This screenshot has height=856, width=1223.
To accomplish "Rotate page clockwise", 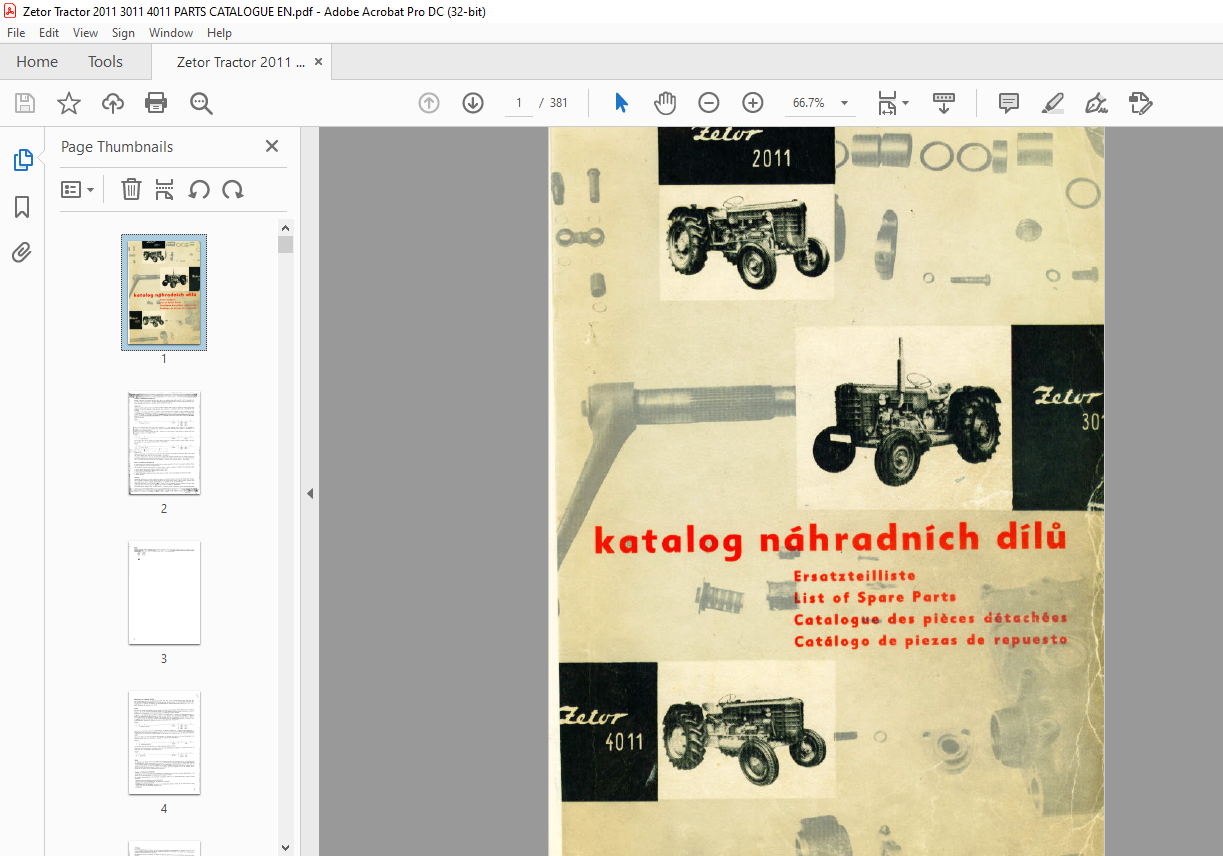I will [x=233, y=189].
